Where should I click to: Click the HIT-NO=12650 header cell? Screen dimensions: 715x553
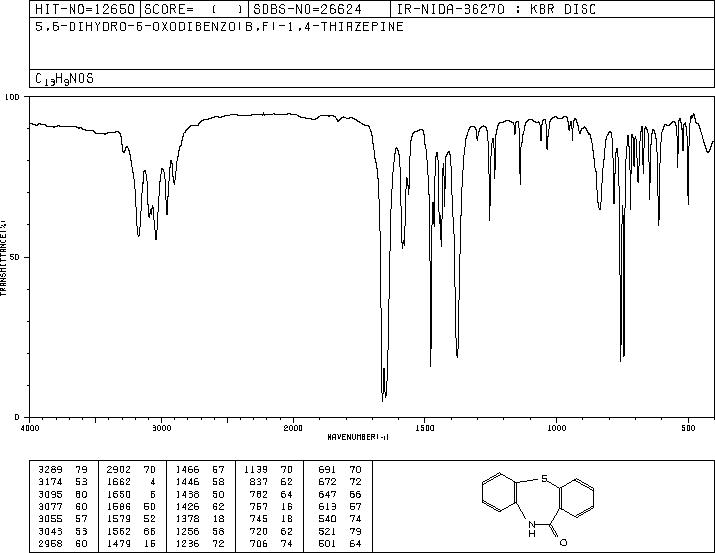tap(85, 9)
